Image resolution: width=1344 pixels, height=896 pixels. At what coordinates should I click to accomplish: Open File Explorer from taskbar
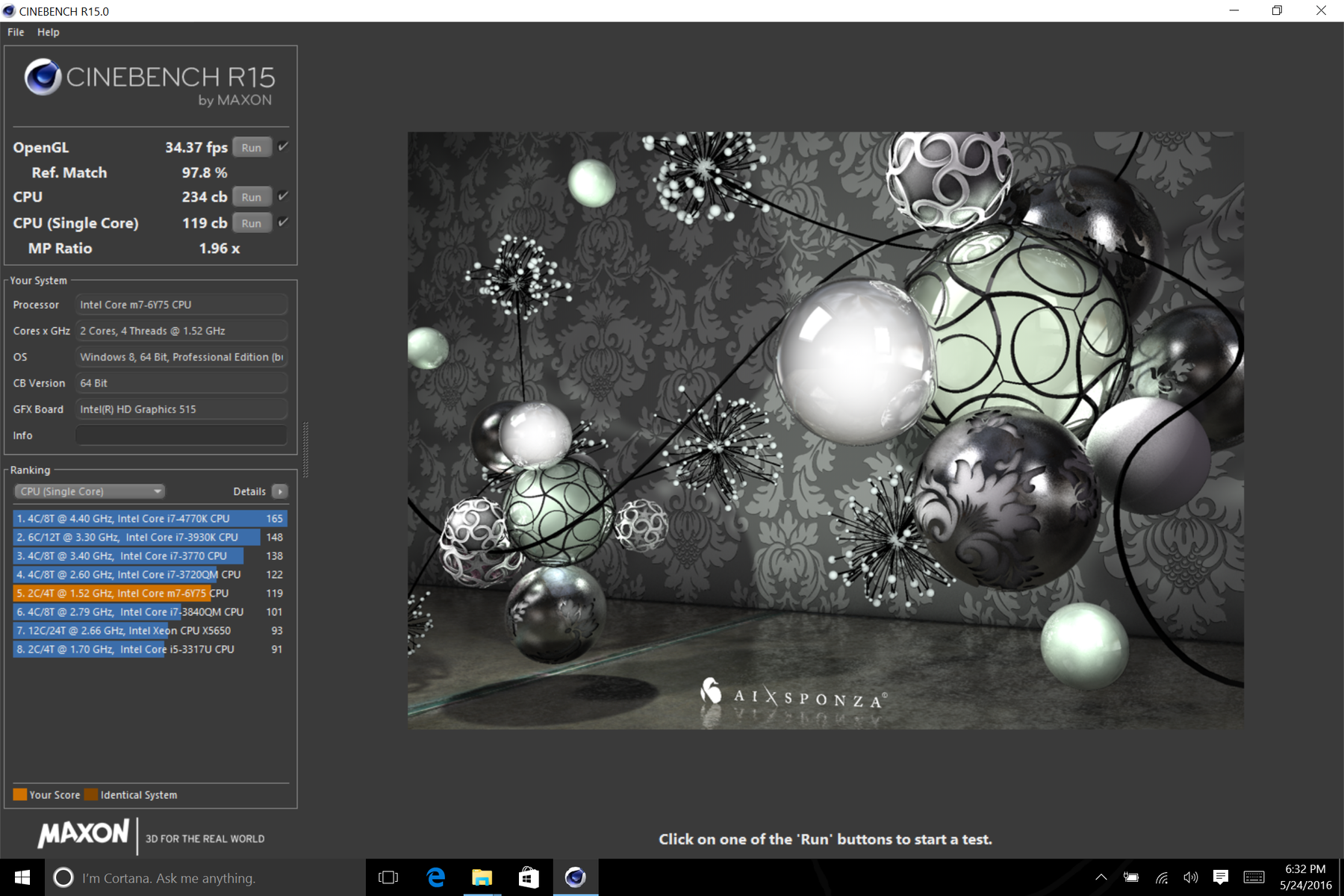click(482, 877)
